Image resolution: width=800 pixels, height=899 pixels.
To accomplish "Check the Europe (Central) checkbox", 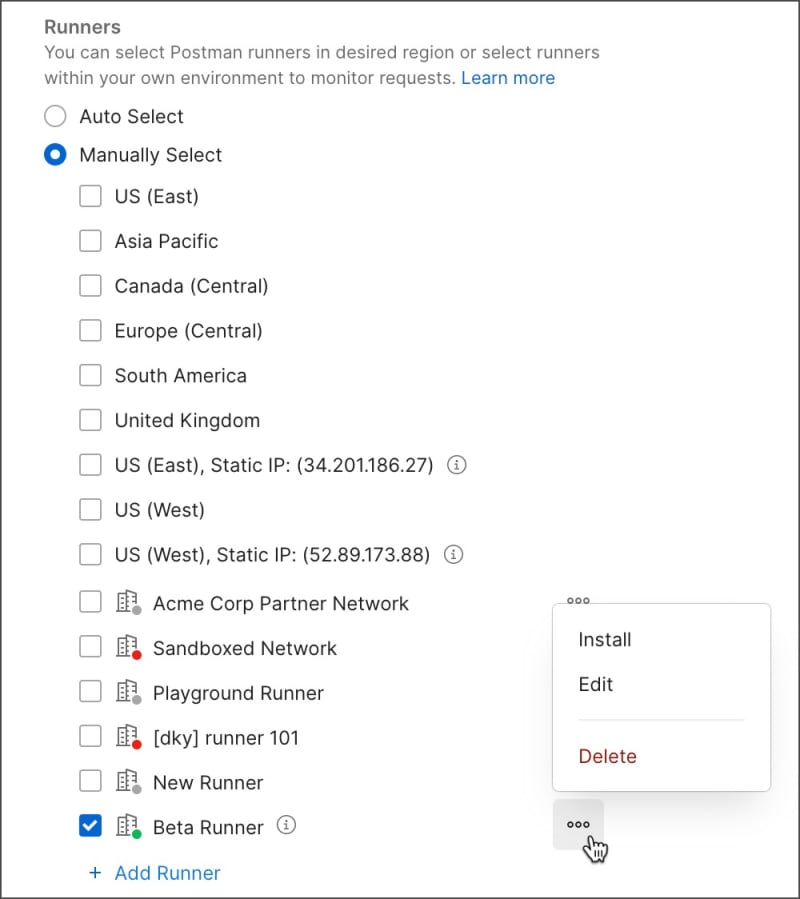I will point(90,331).
